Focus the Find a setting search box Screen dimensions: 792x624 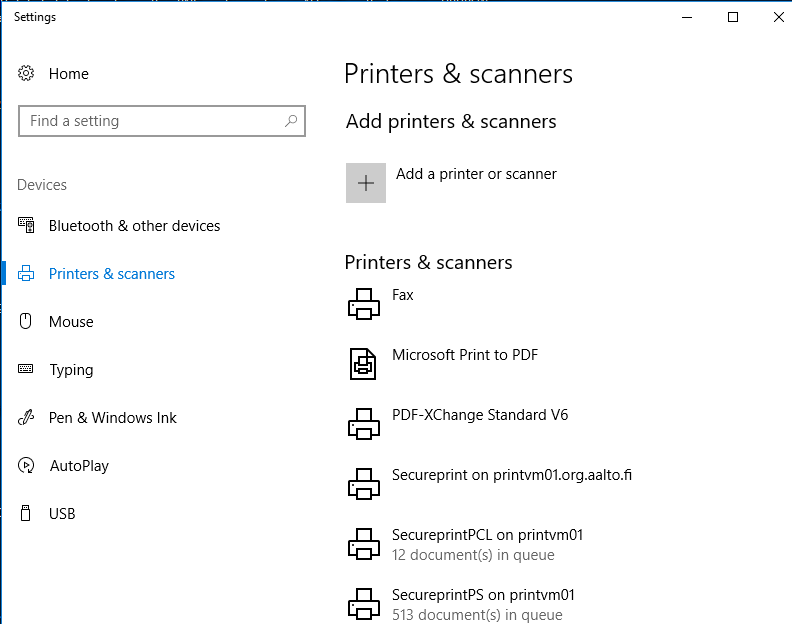tap(150, 121)
